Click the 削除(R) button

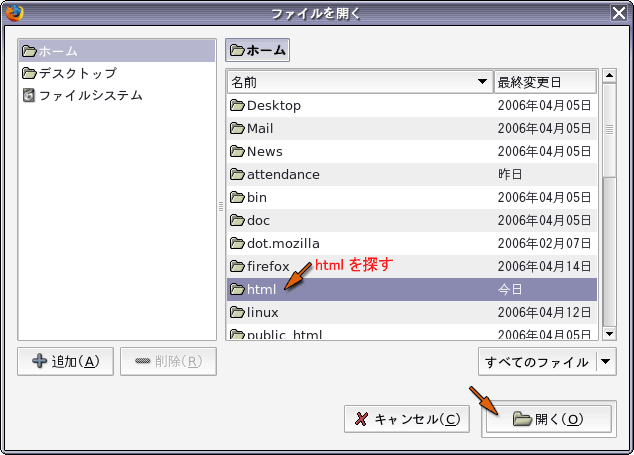point(168,361)
